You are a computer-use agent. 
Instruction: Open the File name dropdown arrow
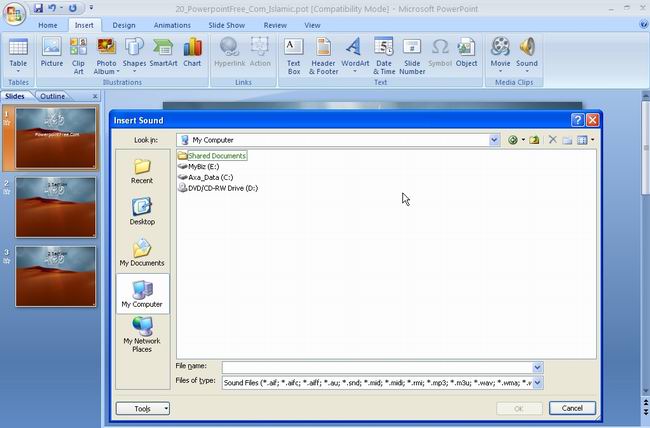pos(538,367)
